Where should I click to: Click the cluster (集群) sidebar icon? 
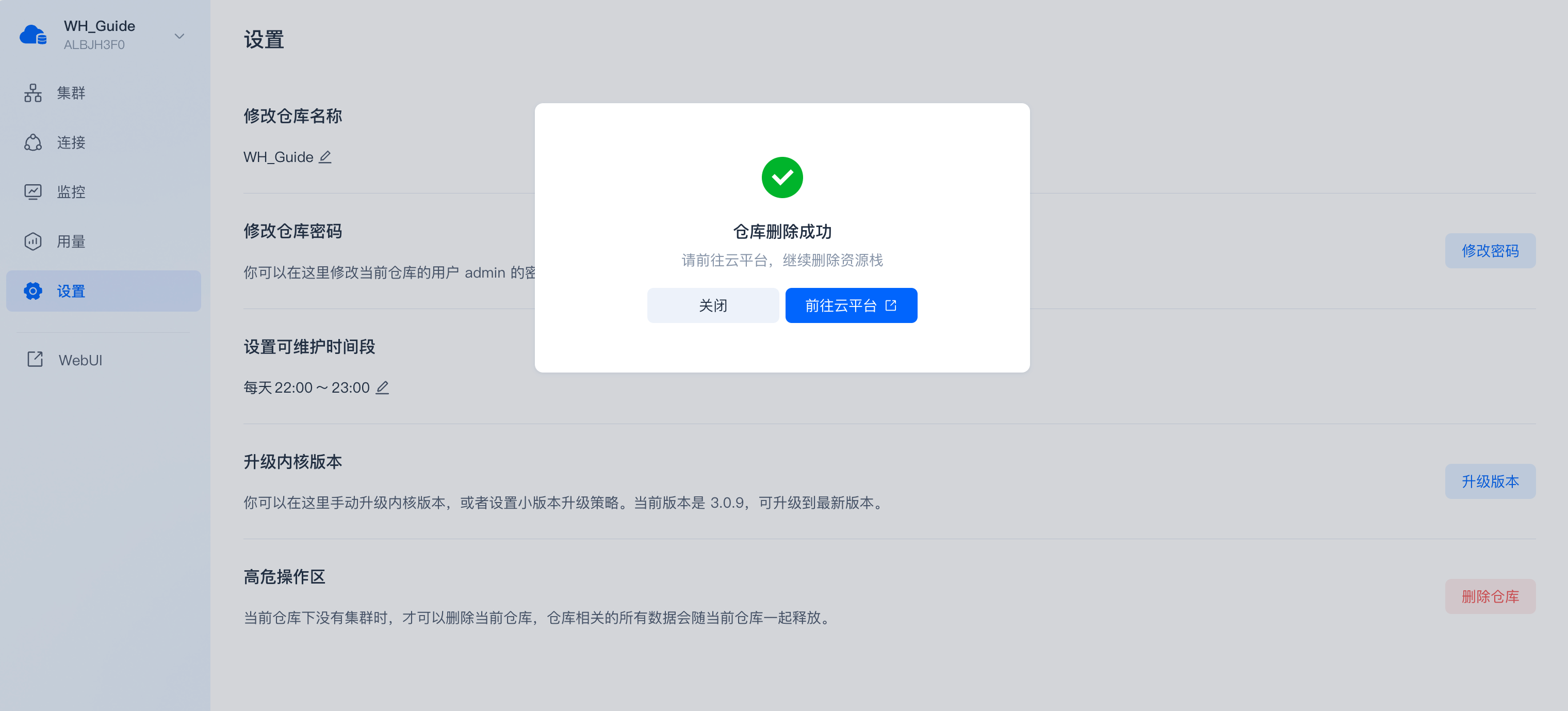point(33,92)
